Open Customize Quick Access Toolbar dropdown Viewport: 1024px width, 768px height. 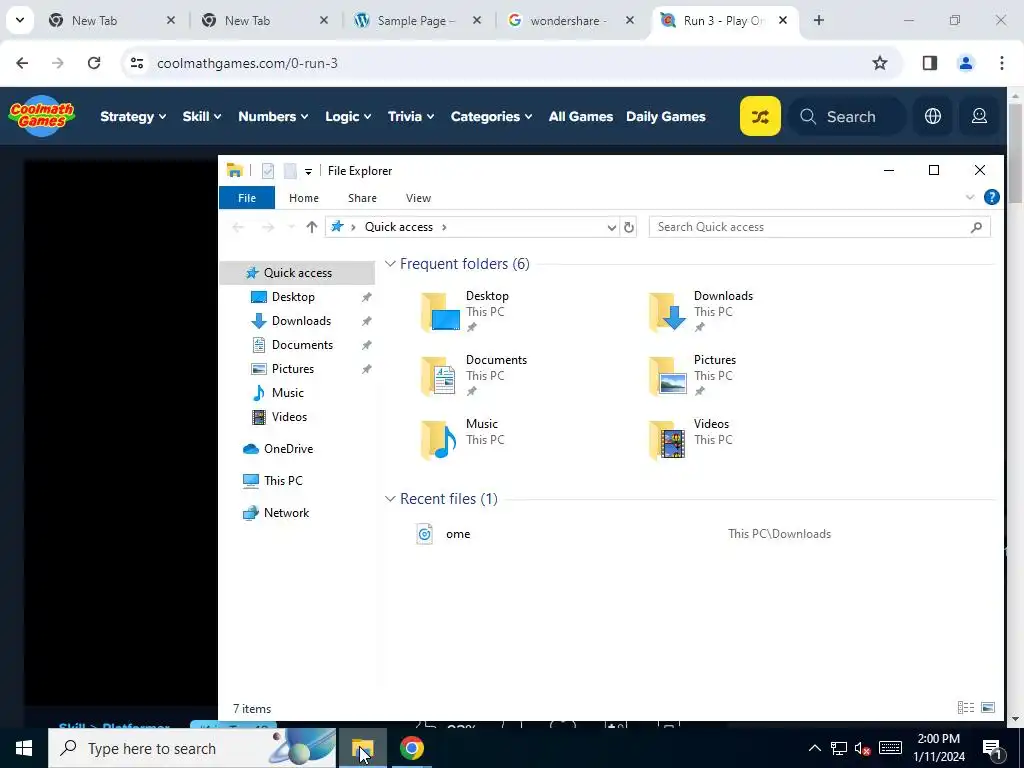(308, 172)
